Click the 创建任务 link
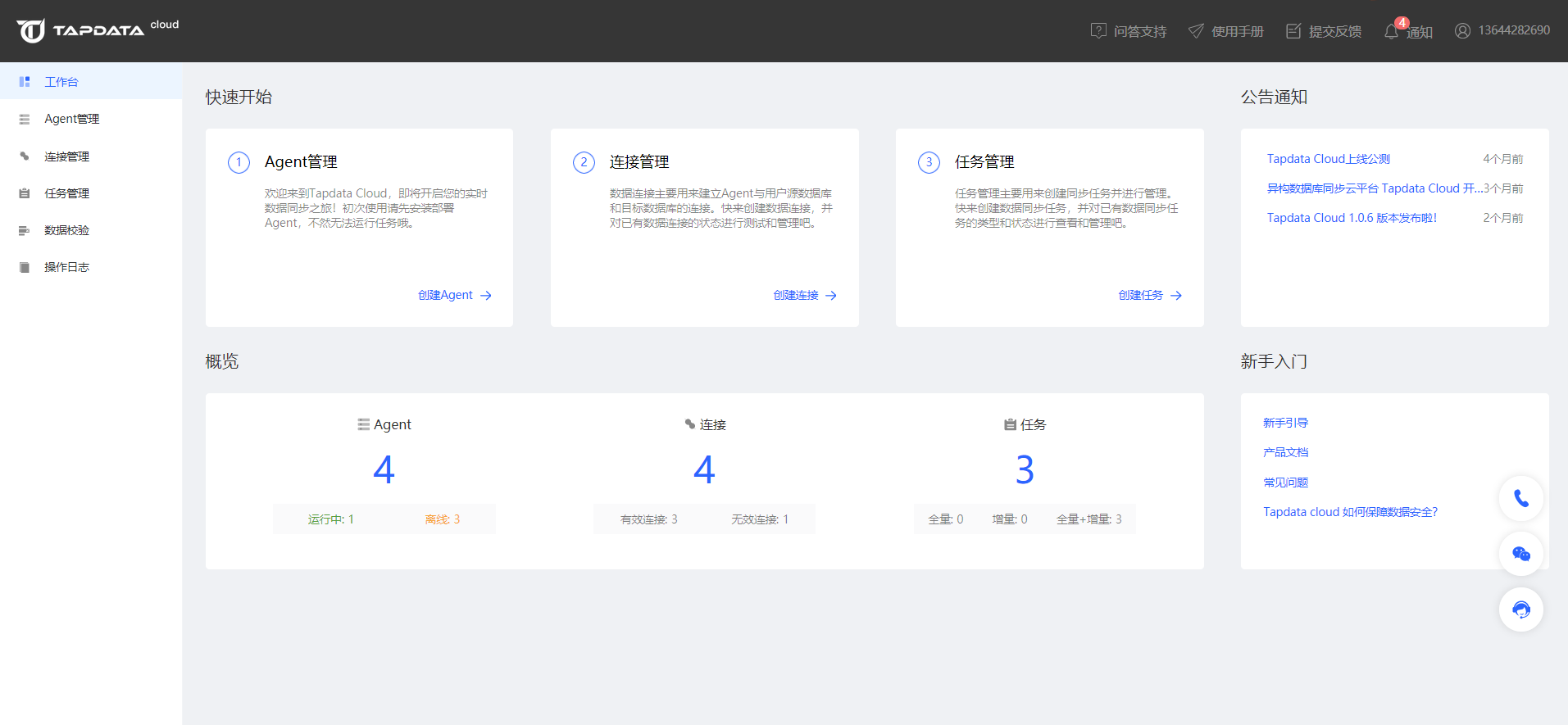Image resolution: width=1568 pixels, height=725 pixels. coord(1141,296)
